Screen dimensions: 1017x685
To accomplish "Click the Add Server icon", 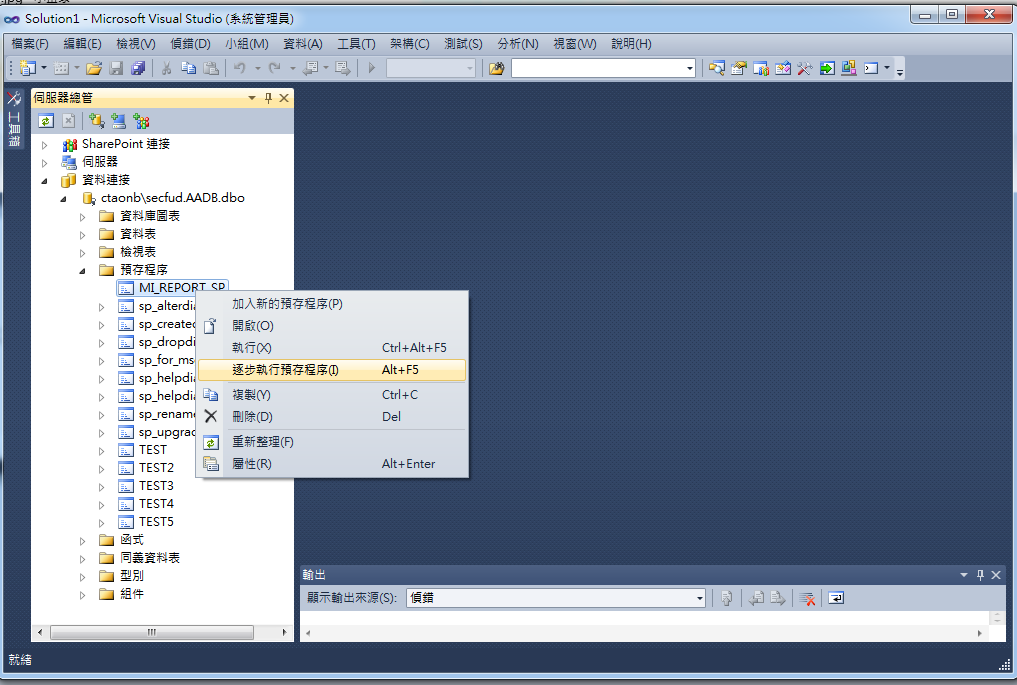I will point(118,120).
